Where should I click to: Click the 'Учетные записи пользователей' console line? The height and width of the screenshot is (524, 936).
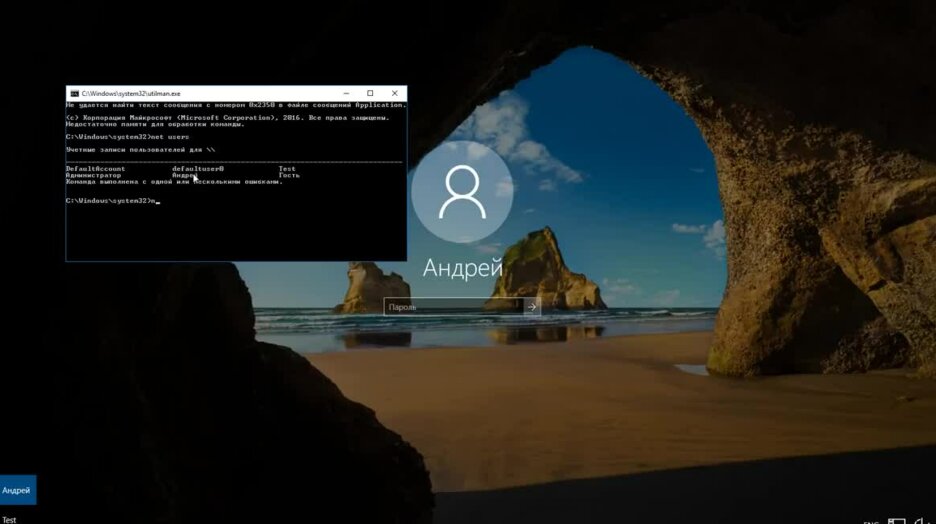[140, 150]
